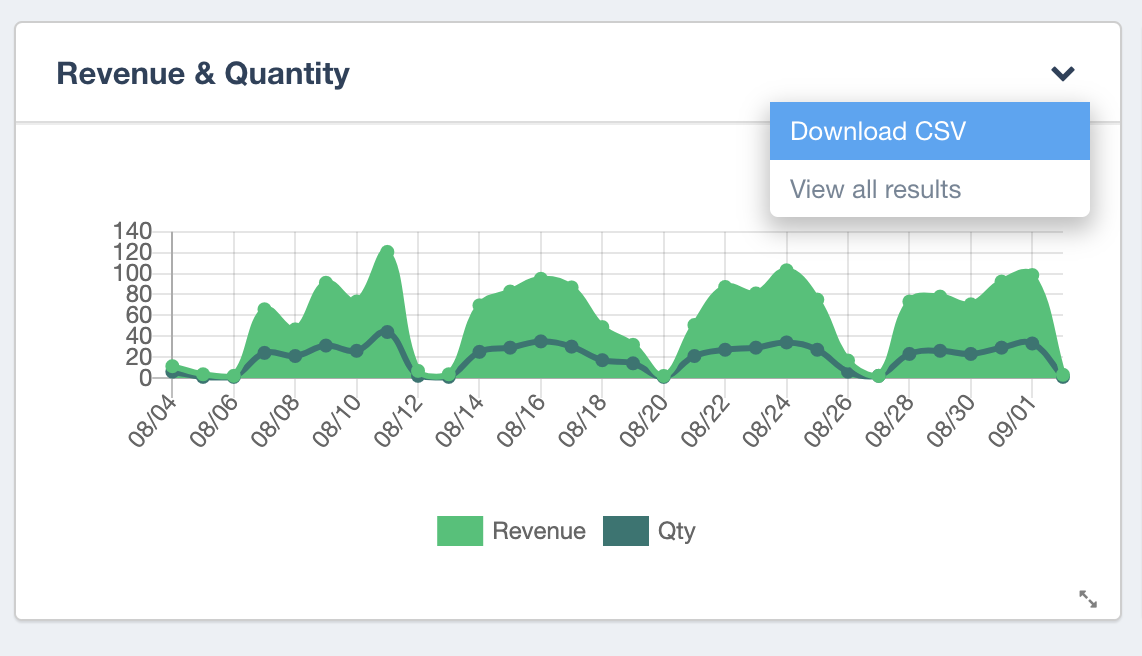This screenshot has height=656, width=1142.
Task: Select the Revenue data point at 08/24
Action: tap(787, 270)
